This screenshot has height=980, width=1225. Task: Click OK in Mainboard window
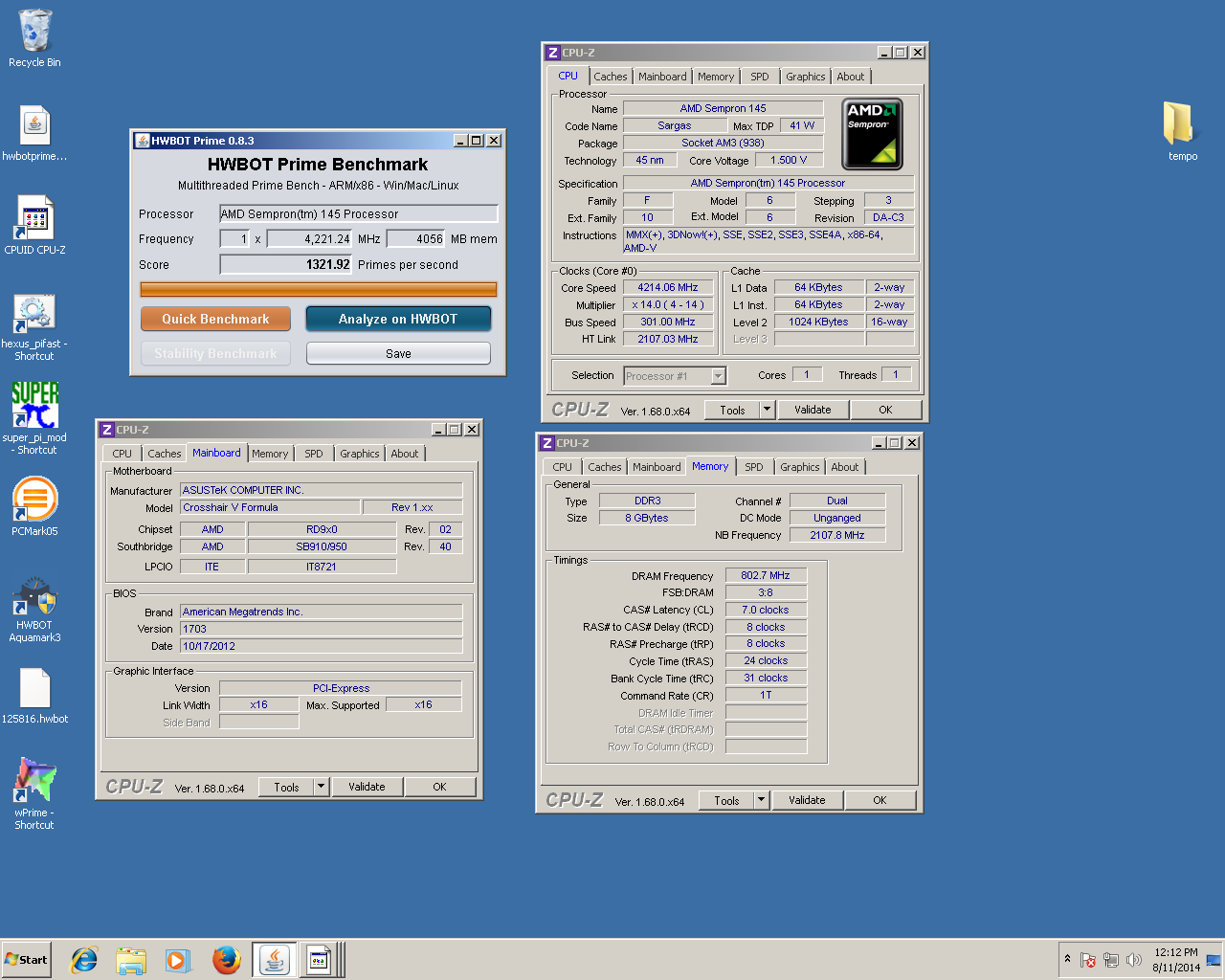click(439, 787)
